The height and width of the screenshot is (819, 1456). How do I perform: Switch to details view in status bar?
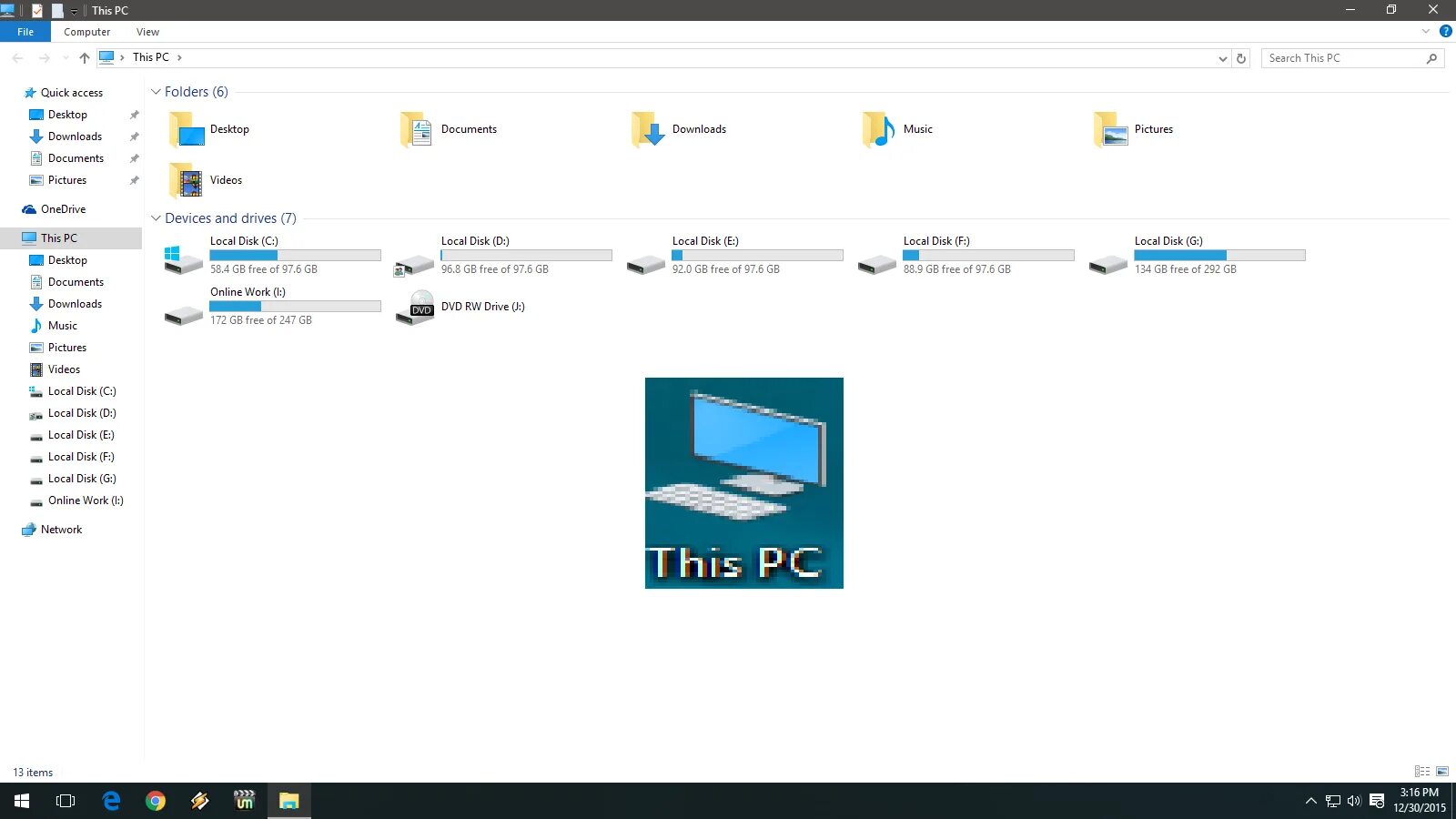[1422, 772]
